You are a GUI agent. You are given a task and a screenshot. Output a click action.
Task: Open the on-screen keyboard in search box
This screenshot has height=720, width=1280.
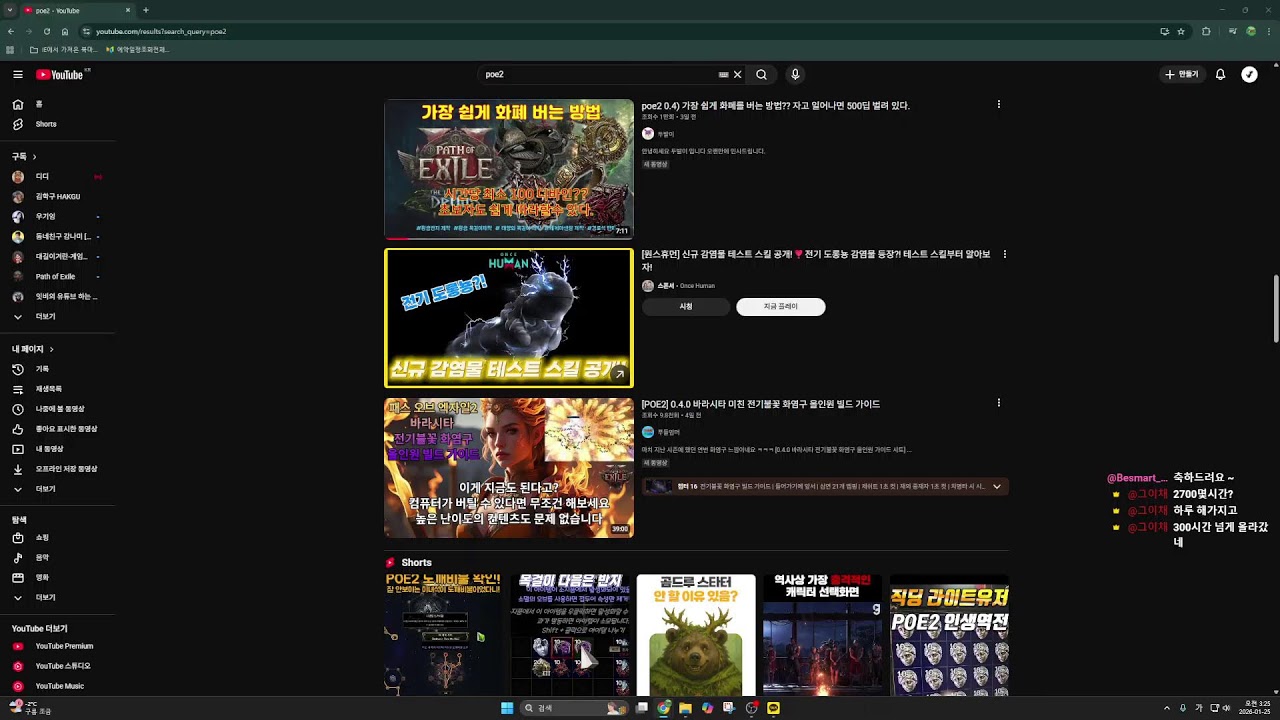coord(723,74)
